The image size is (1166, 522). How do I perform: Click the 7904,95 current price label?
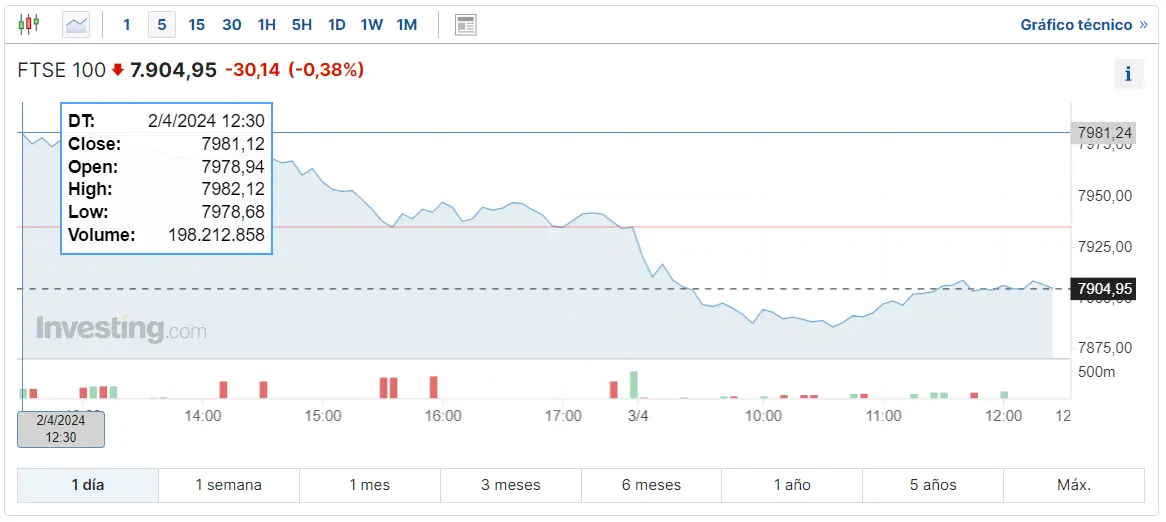point(1104,289)
